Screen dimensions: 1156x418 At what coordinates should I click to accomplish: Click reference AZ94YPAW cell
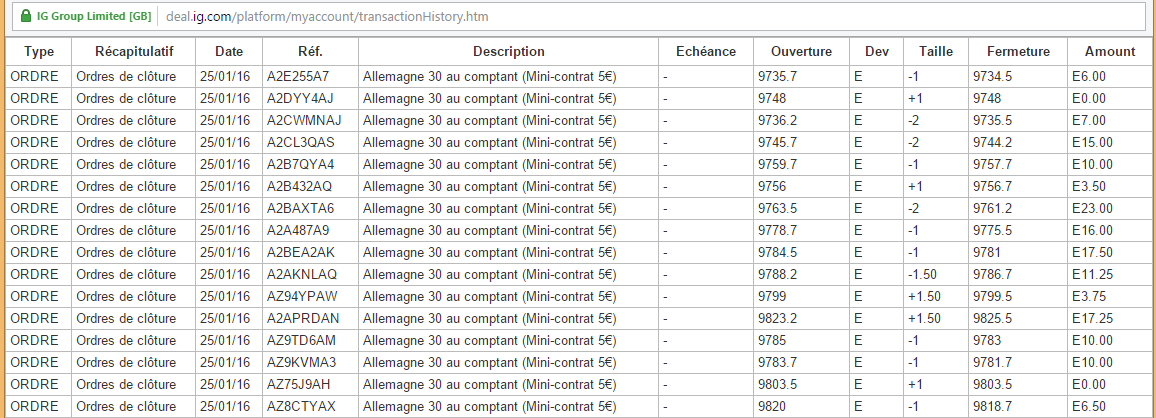(301, 296)
